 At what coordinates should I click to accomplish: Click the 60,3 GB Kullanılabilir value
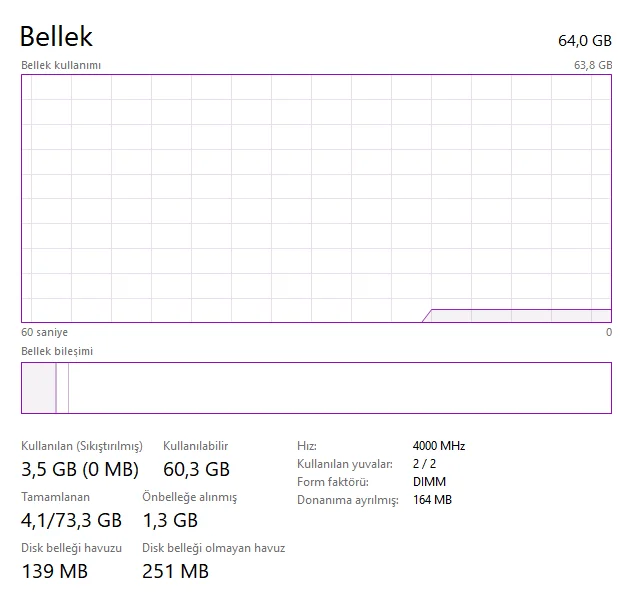pos(196,469)
